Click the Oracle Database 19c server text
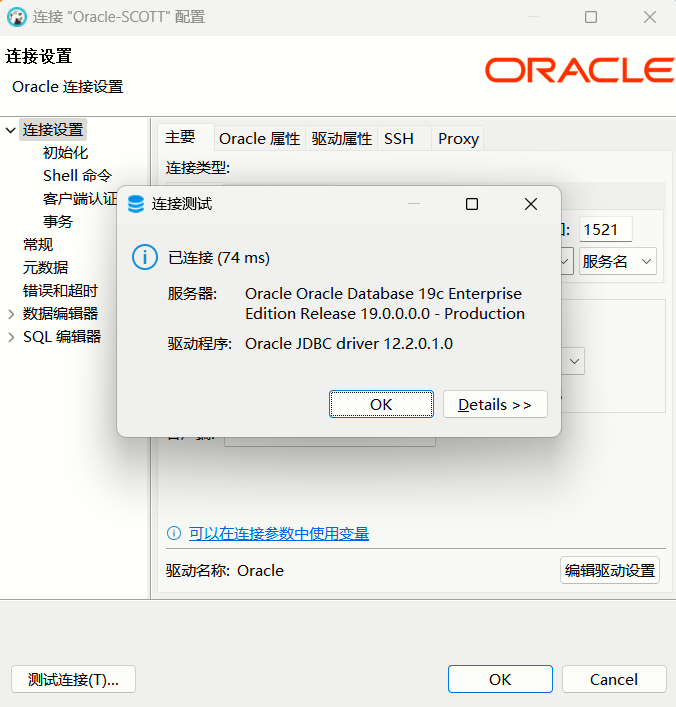 point(385,303)
